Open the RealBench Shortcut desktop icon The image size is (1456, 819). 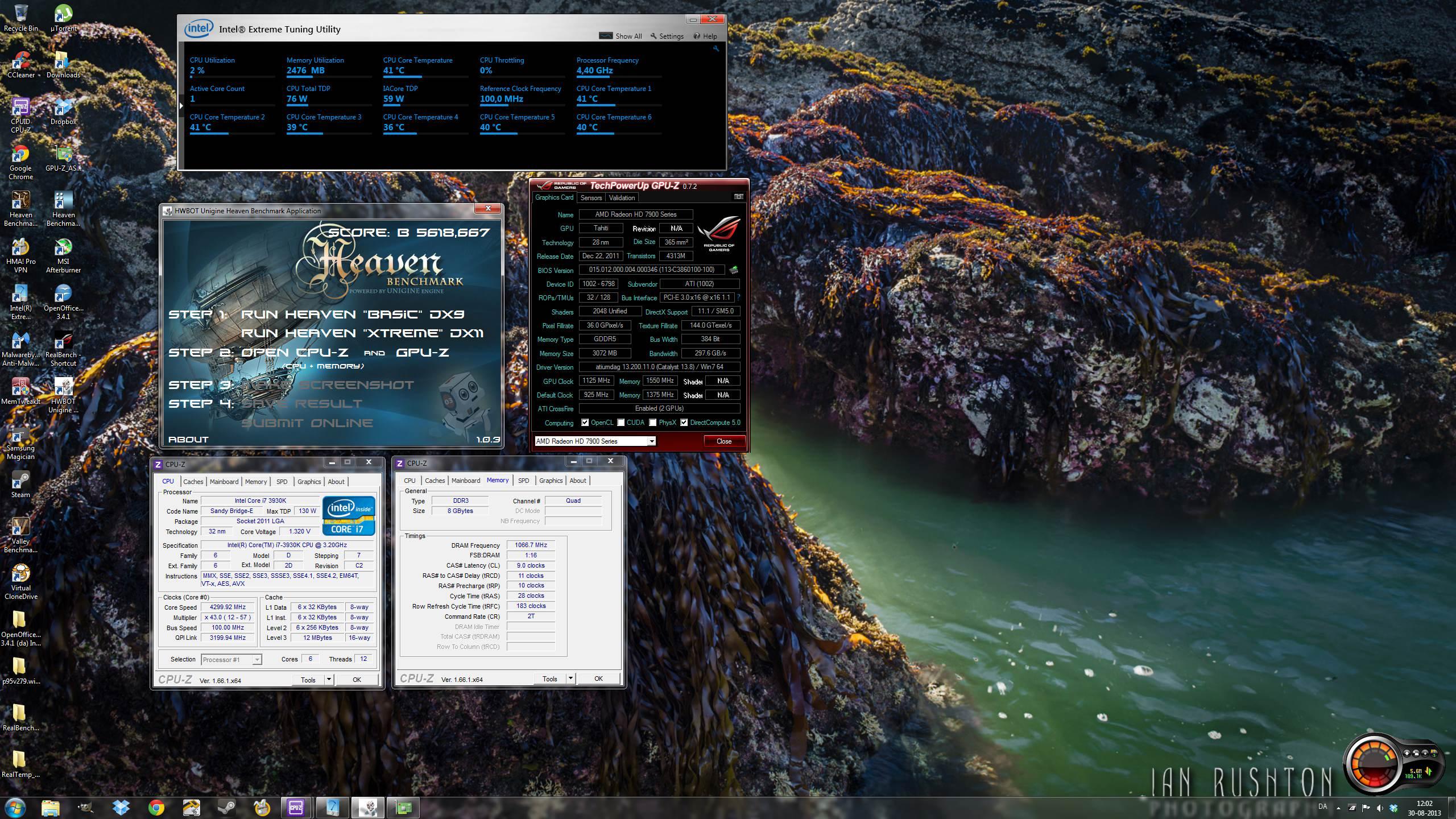(x=63, y=349)
